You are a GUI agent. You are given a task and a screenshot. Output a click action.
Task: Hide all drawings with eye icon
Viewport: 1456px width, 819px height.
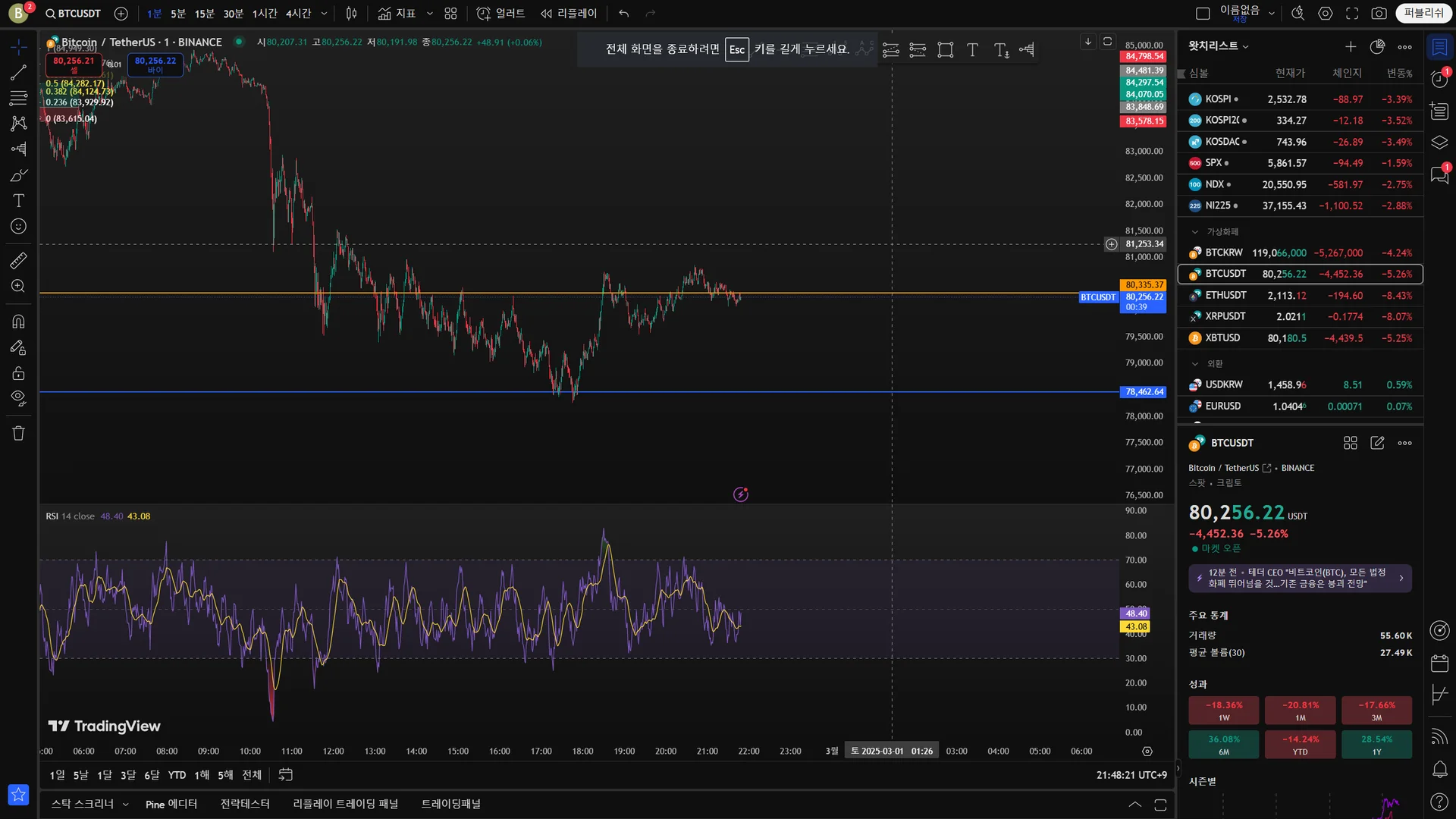coord(18,398)
